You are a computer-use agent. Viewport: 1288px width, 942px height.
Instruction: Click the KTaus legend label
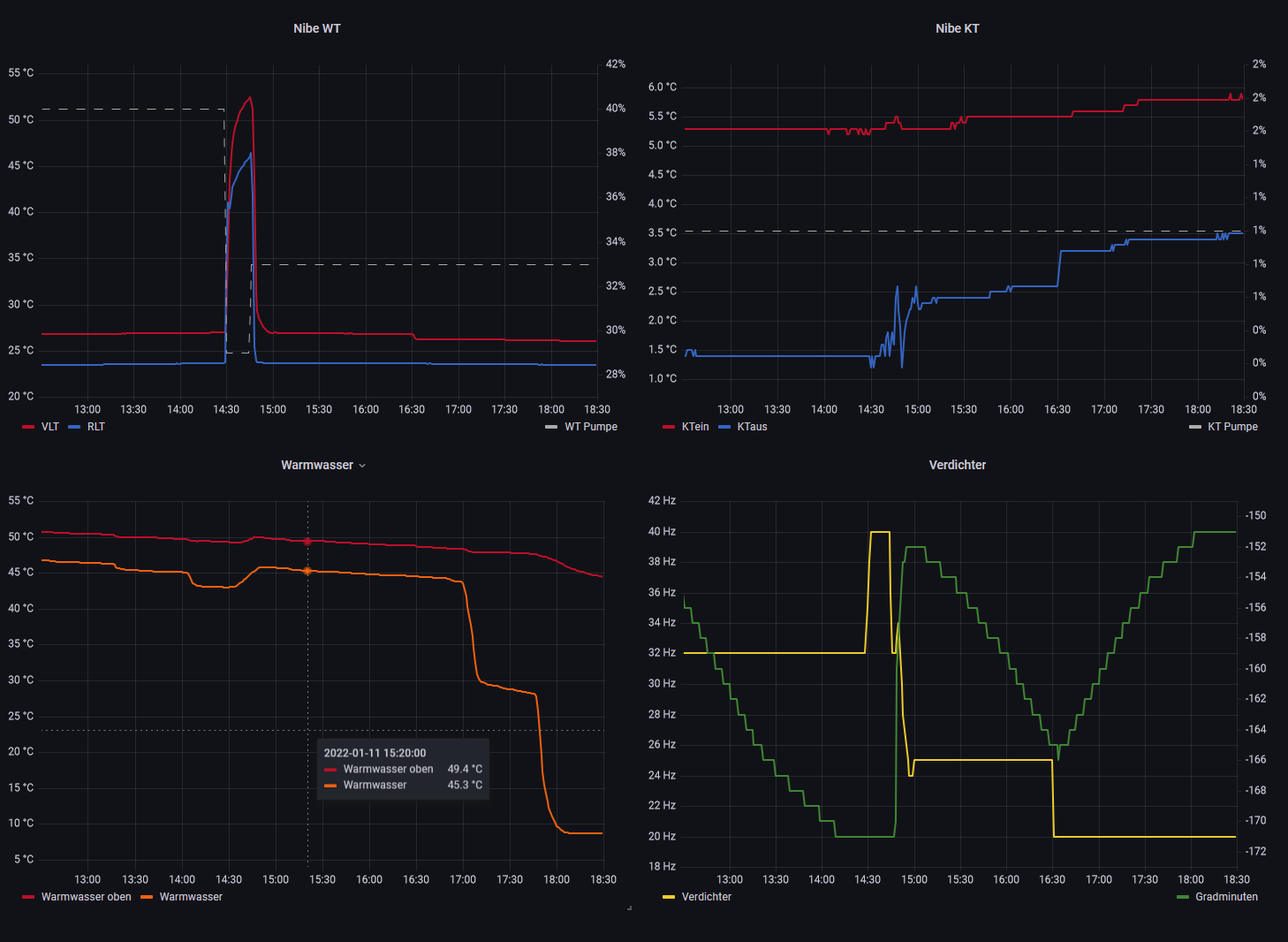point(752,427)
